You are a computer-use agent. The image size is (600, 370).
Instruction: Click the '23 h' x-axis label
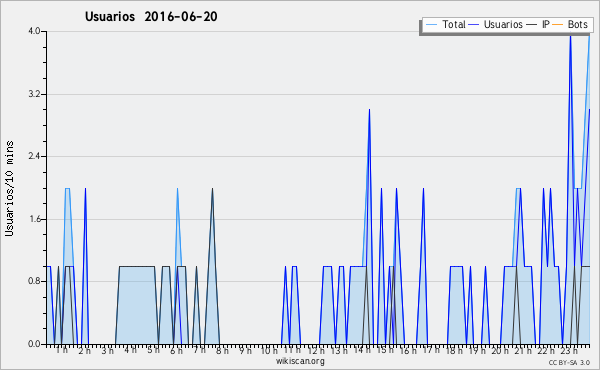pos(569,350)
